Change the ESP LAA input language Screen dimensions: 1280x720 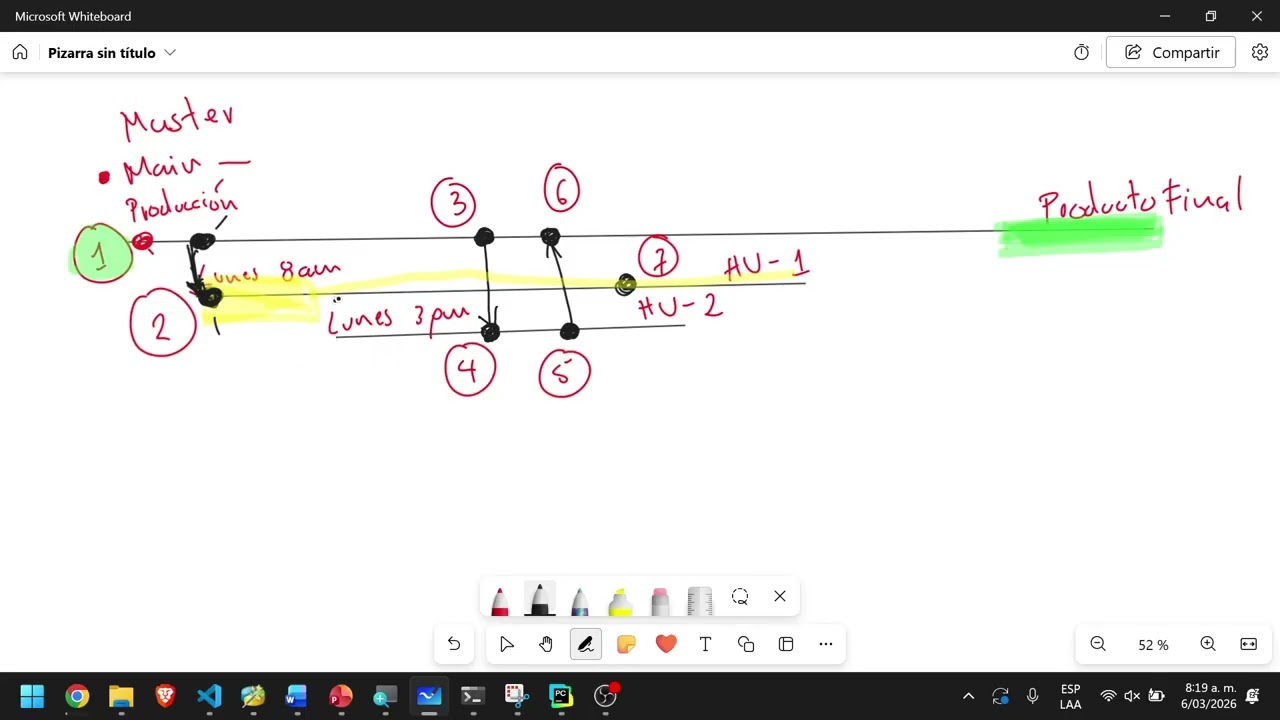coord(1070,696)
